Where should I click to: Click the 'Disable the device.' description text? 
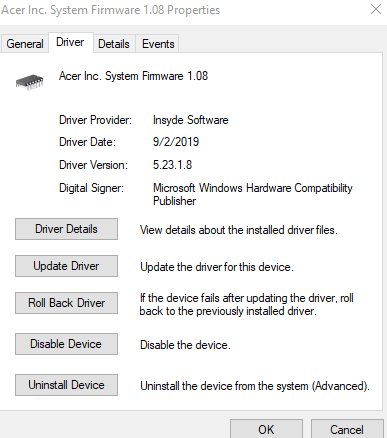[x=185, y=345]
